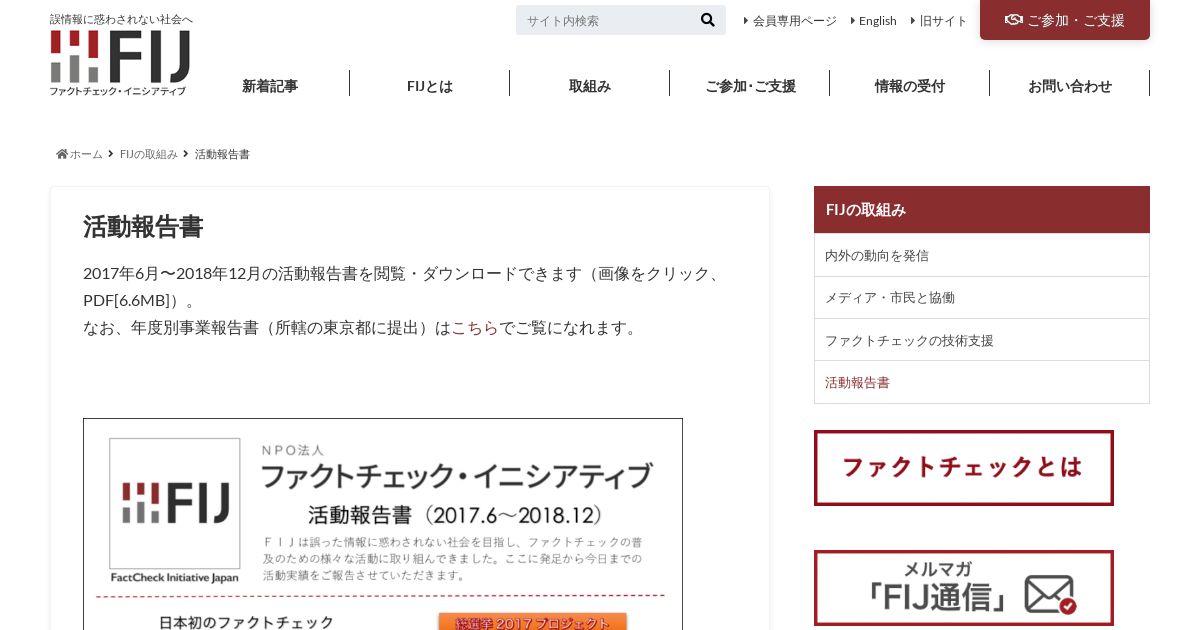The image size is (1200, 630).
Task: Go to お問い合わせ page
Action: 1070,86
